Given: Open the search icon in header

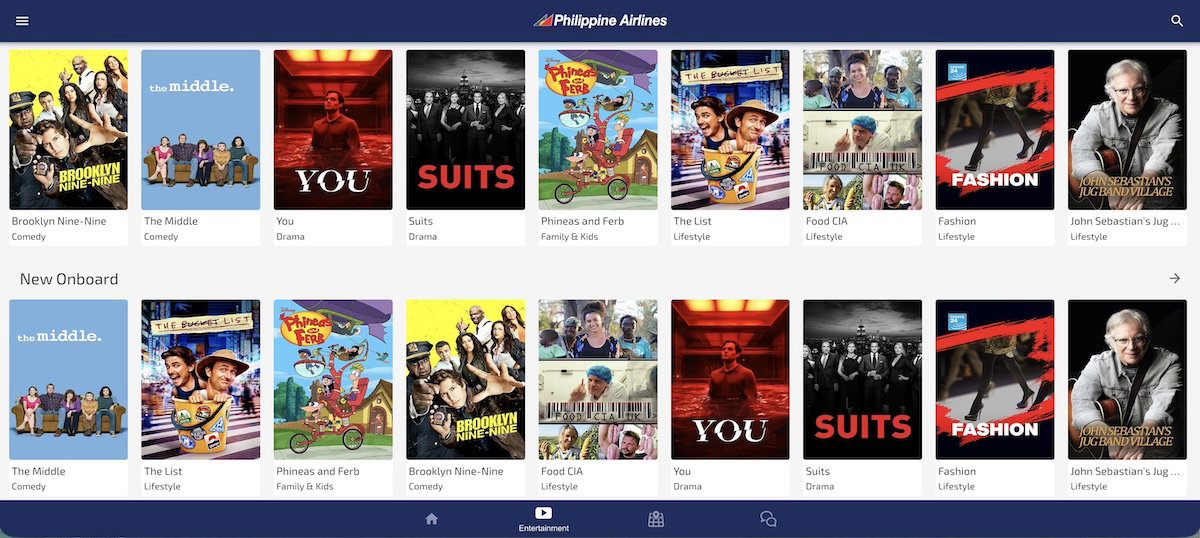Looking at the screenshot, I should pos(1177,21).
